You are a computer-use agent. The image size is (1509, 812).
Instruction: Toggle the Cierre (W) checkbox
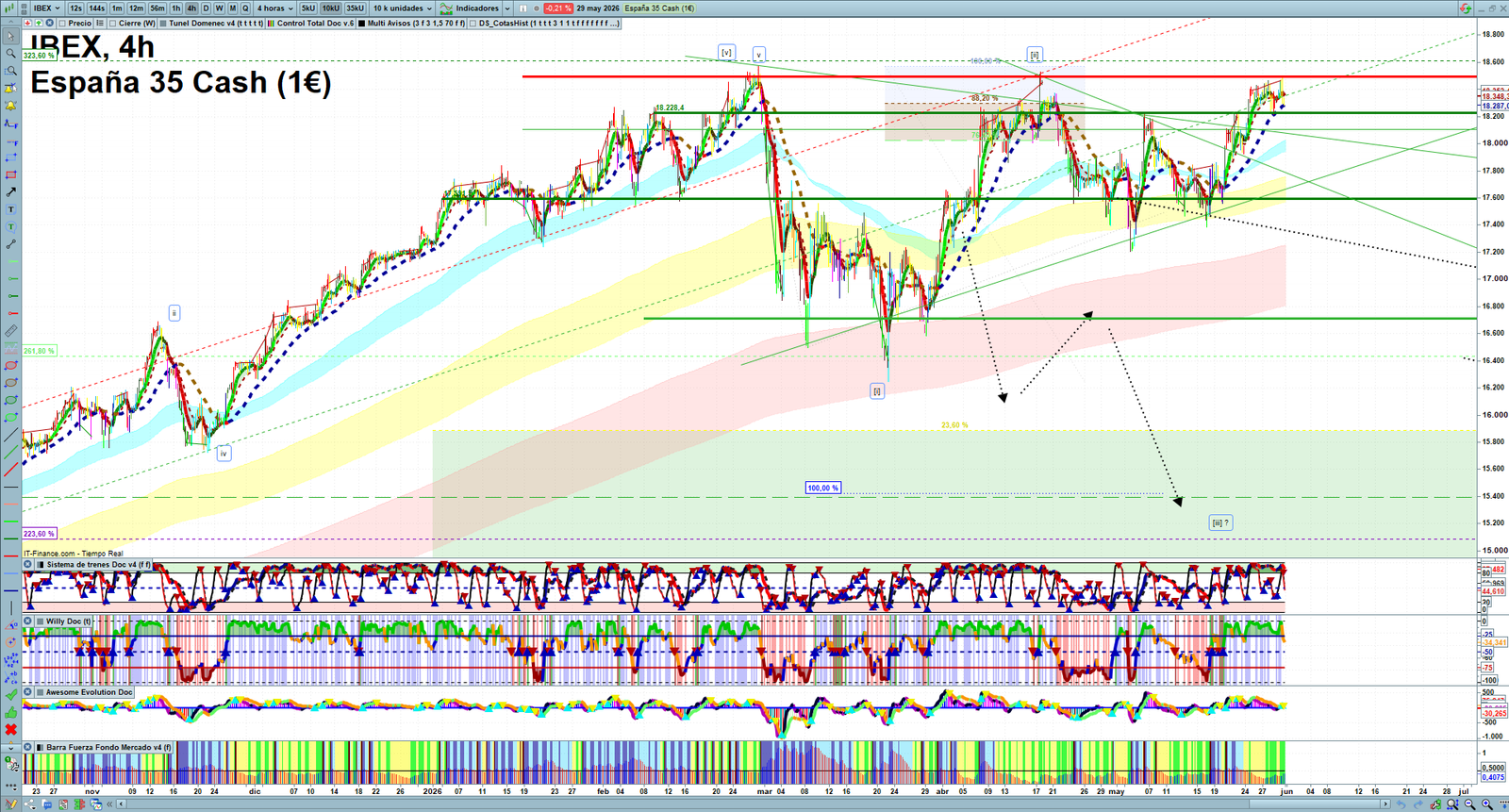pyautogui.click(x=112, y=23)
